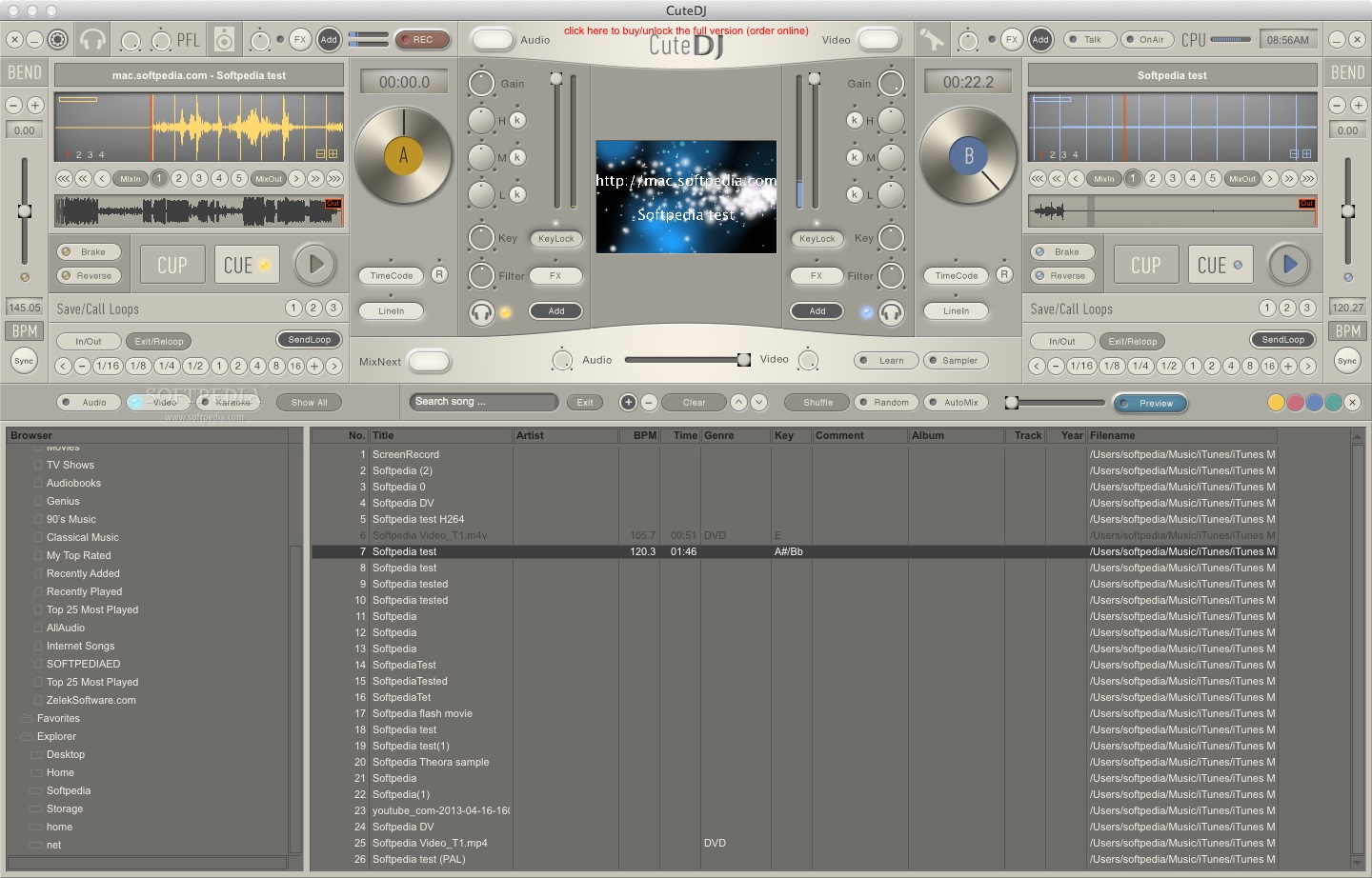
Task: Expand the Favorites folder in Browser
Action: click(x=27, y=719)
